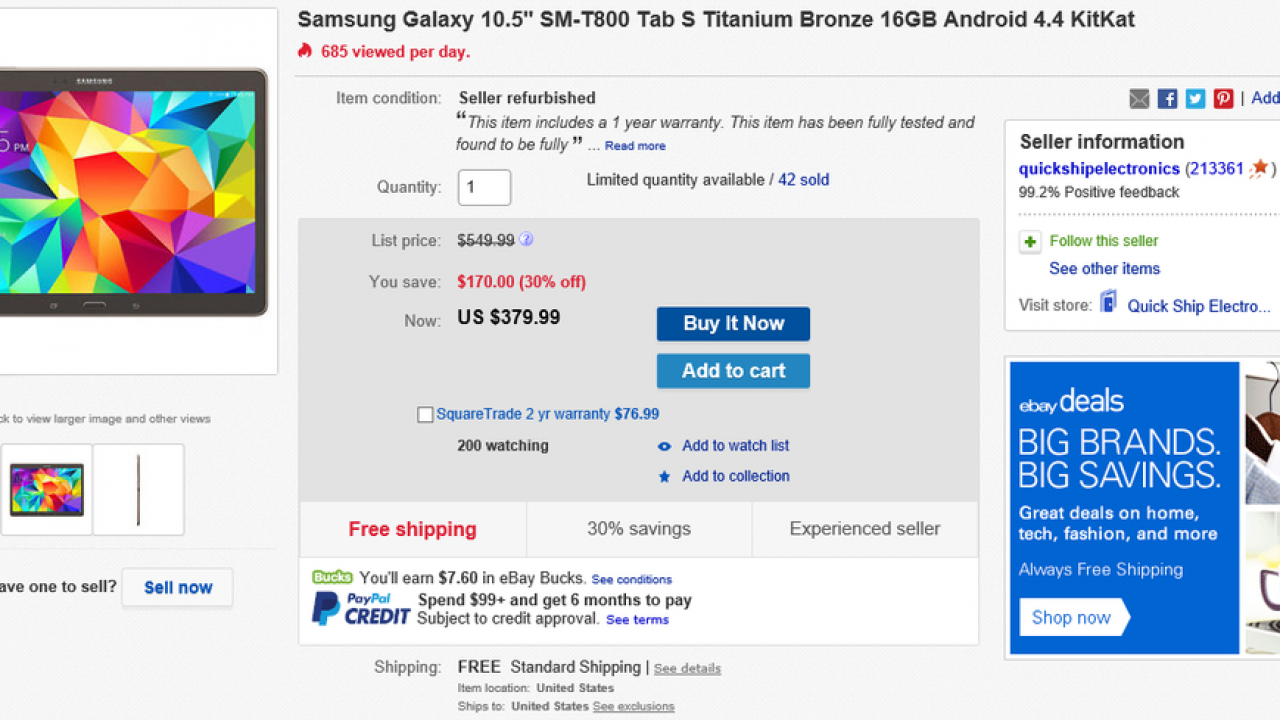Screen dimensions: 1280x720
Task: Select the side-view tablet thumbnail
Action: pos(138,490)
